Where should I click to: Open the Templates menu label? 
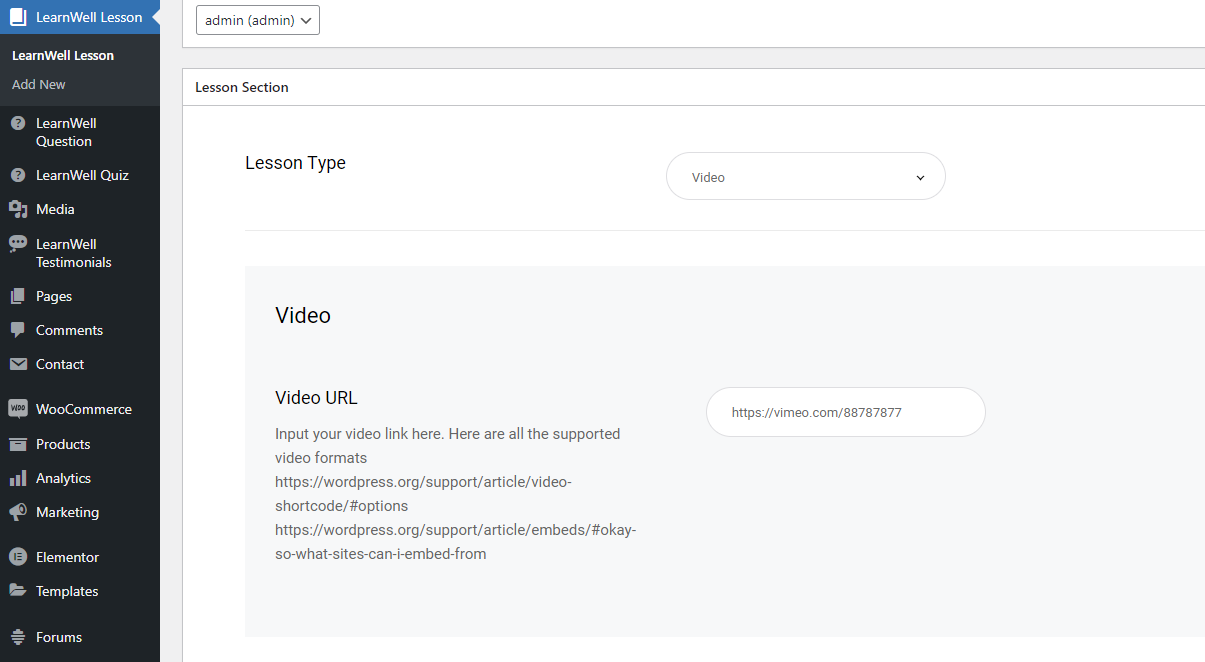pos(67,591)
